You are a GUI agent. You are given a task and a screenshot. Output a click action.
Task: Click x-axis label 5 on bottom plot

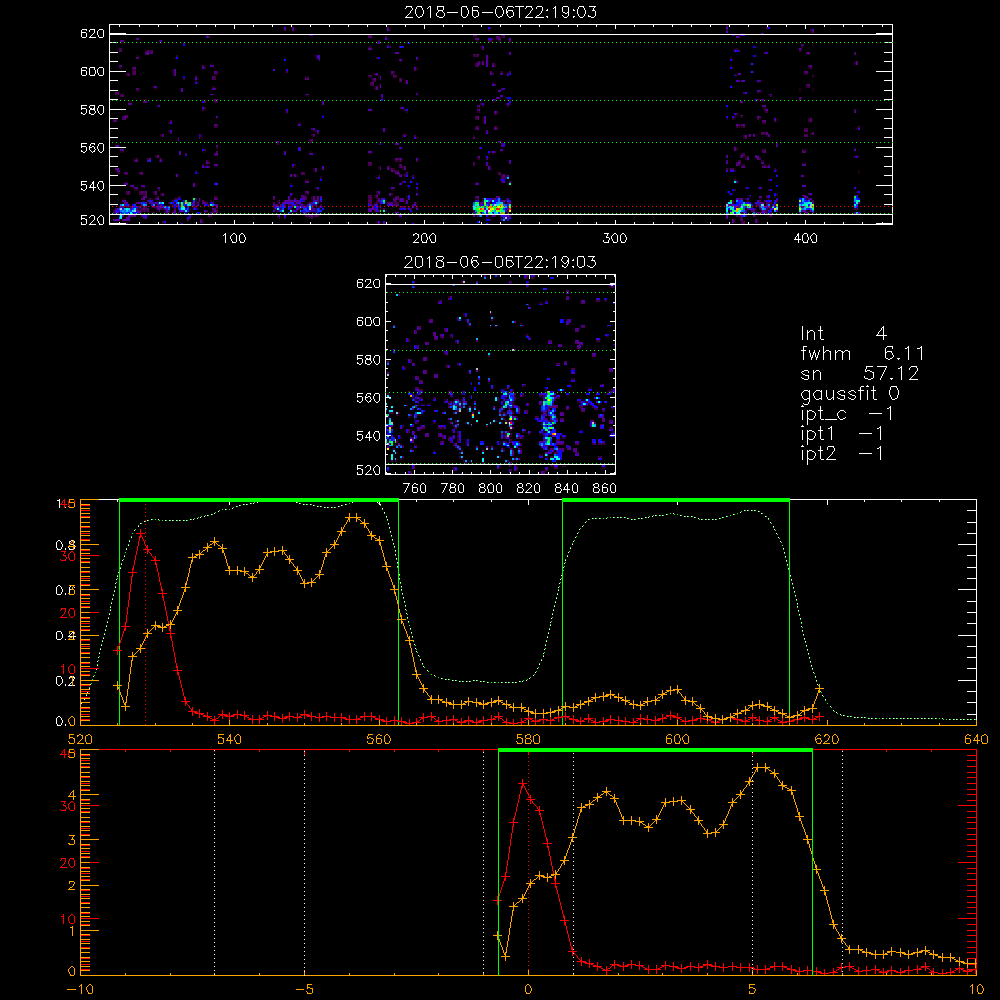pyautogui.click(x=753, y=990)
